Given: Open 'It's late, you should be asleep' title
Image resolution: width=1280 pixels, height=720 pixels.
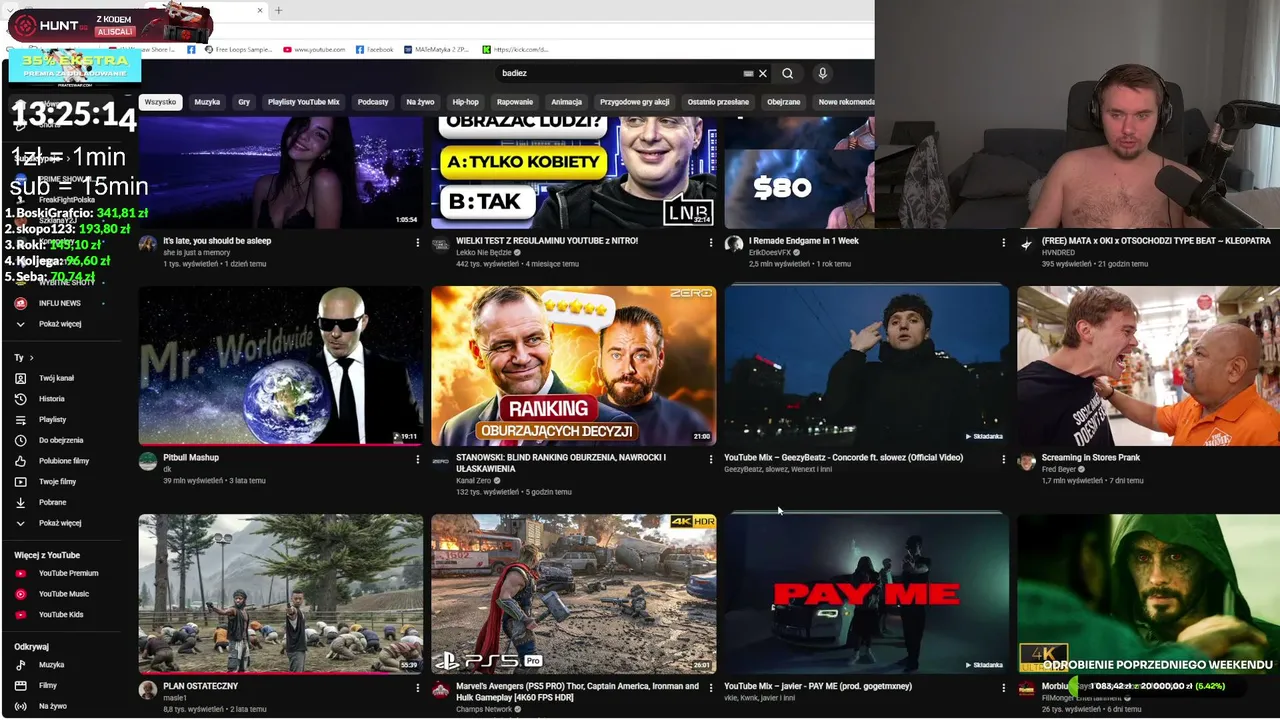Looking at the screenshot, I should (217, 241).
